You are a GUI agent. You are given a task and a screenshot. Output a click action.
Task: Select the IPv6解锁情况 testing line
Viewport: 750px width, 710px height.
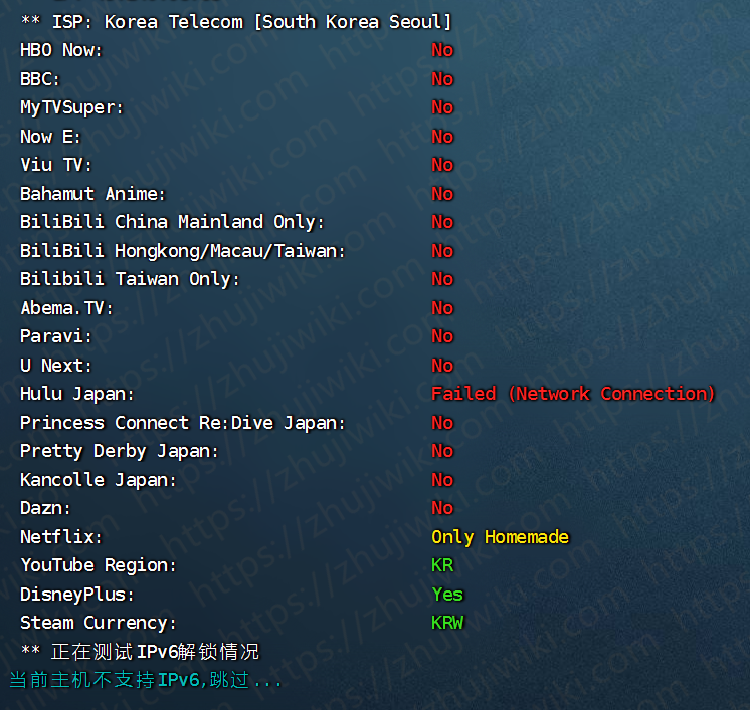[140, 652]
